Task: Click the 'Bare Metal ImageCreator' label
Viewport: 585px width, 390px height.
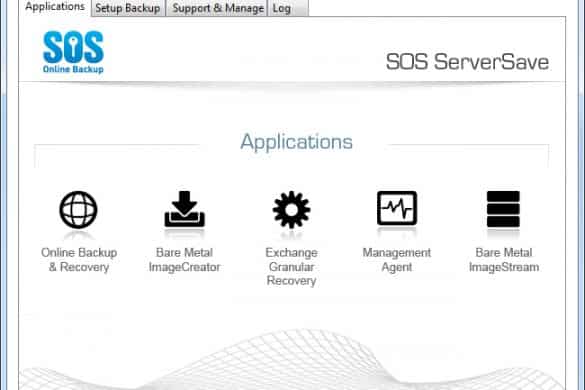Action: click(x=184, y=260)
